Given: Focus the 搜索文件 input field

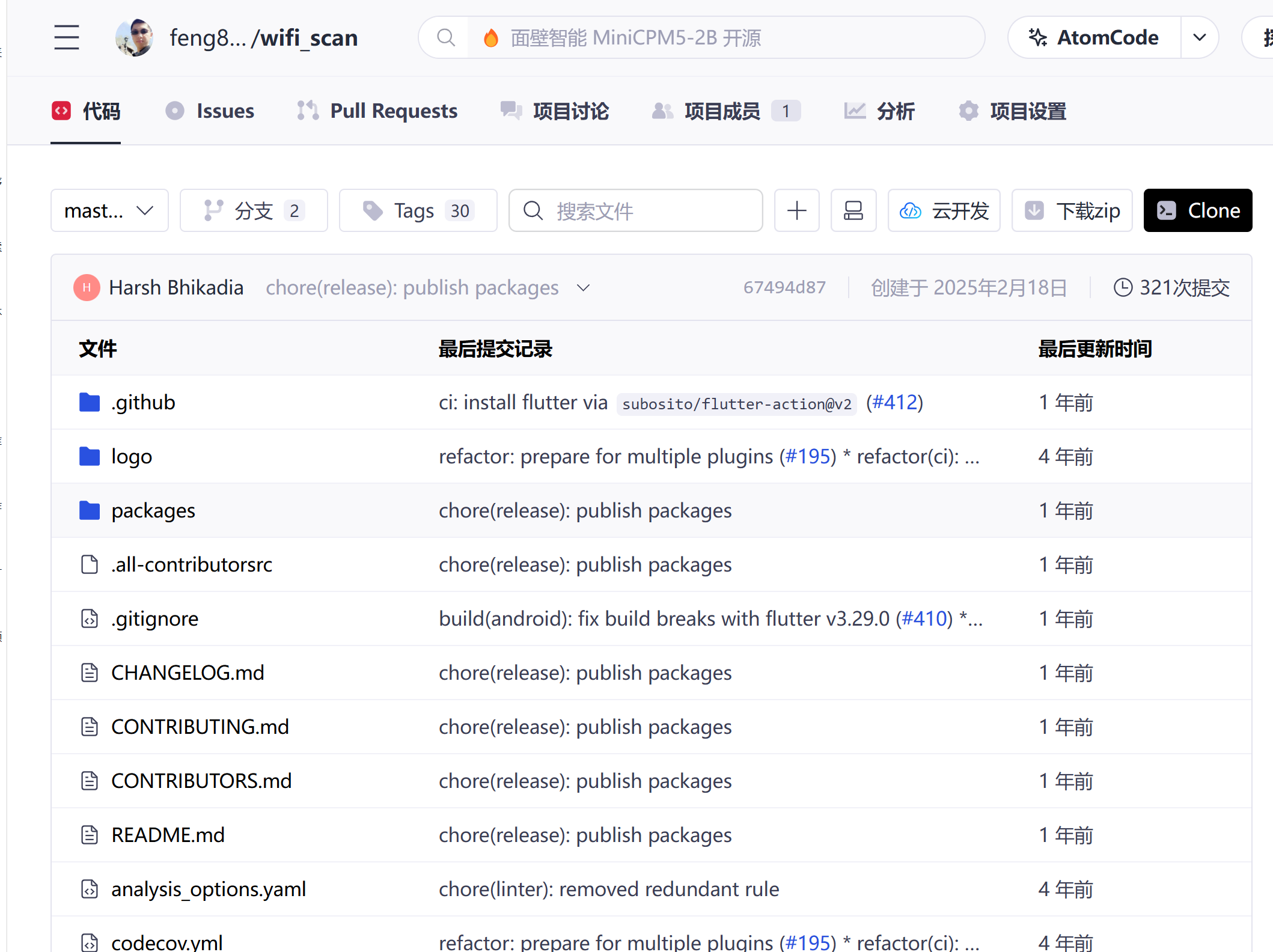Looking at the screenshot, I should pyautogui.click(x=636, y=210).
